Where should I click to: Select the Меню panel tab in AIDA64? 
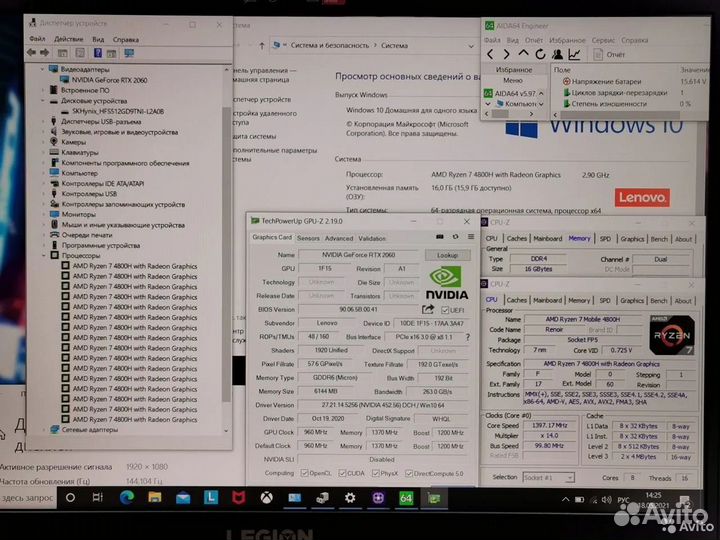tap(513, 80)
